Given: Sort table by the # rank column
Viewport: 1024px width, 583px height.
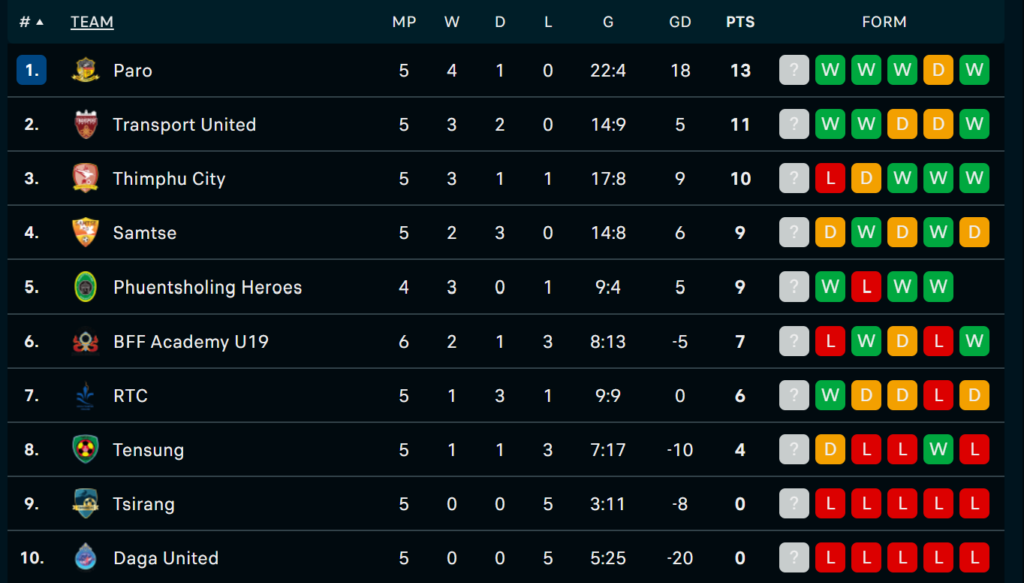Looking at the screenshot, I should (31, 22).
